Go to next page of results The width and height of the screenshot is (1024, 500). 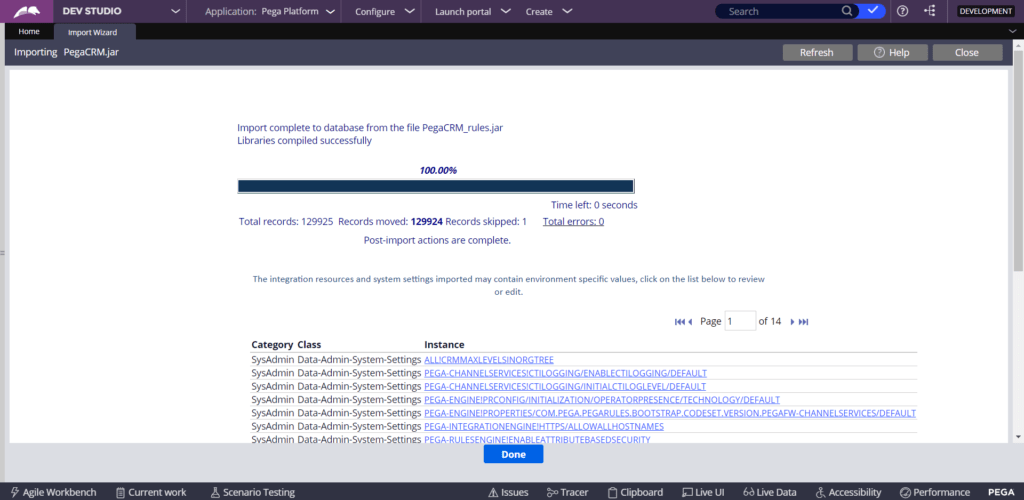click(x=792, y=321)
